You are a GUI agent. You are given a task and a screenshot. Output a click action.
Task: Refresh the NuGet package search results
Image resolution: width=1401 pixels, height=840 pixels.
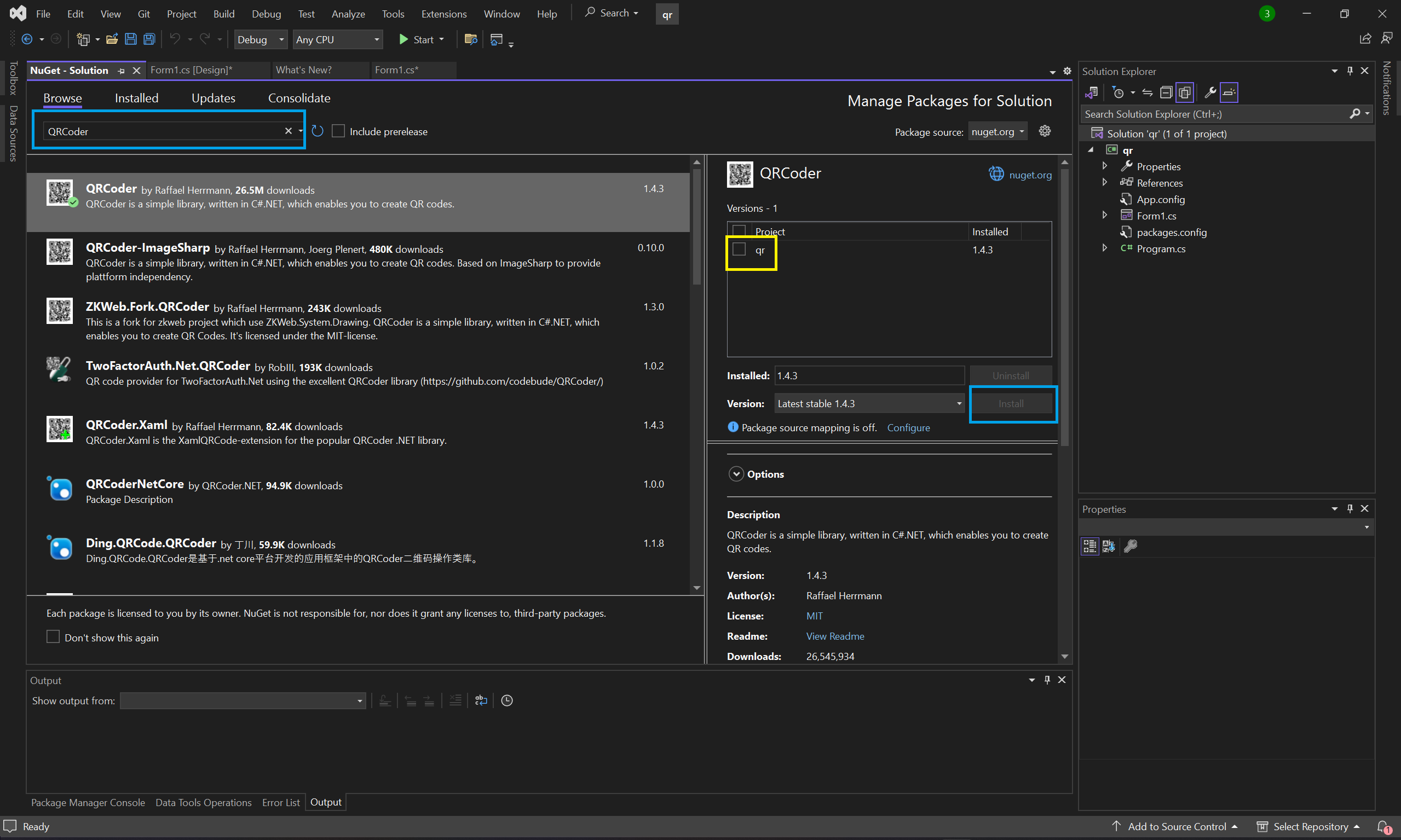pos(318,131)
